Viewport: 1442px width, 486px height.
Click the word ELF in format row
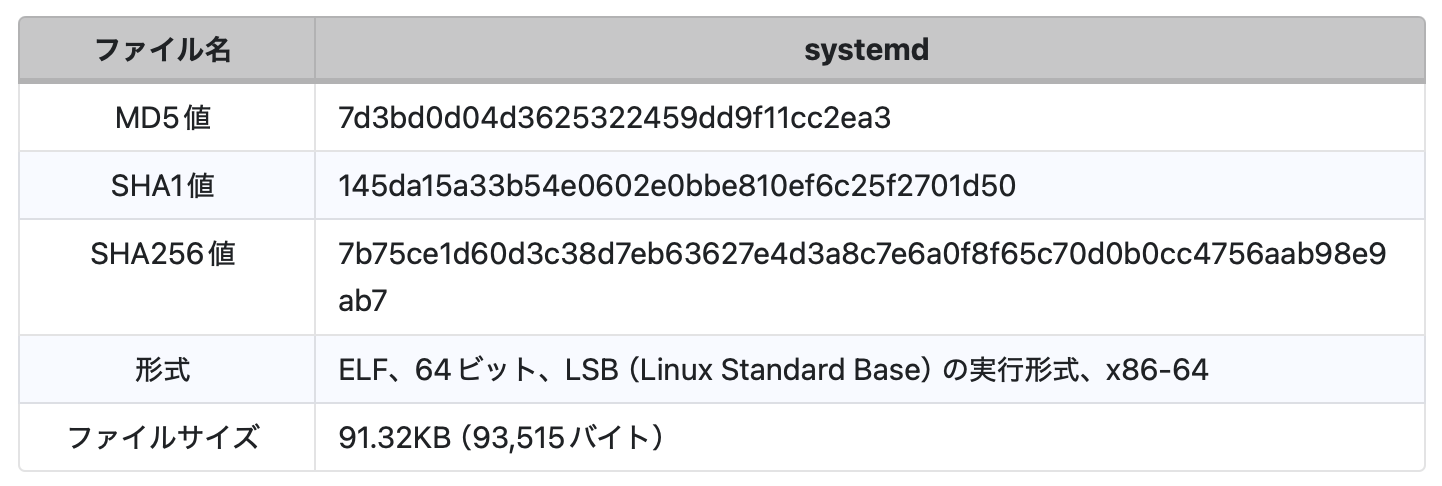pos(363,370)
